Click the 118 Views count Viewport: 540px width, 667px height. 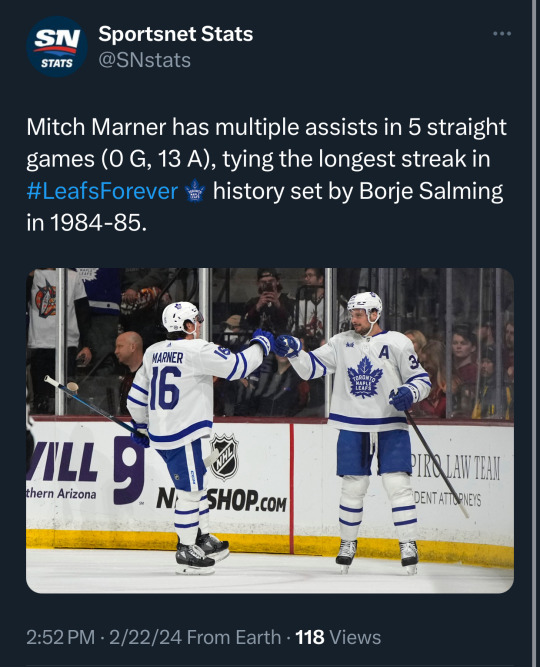tap(338, 637)
